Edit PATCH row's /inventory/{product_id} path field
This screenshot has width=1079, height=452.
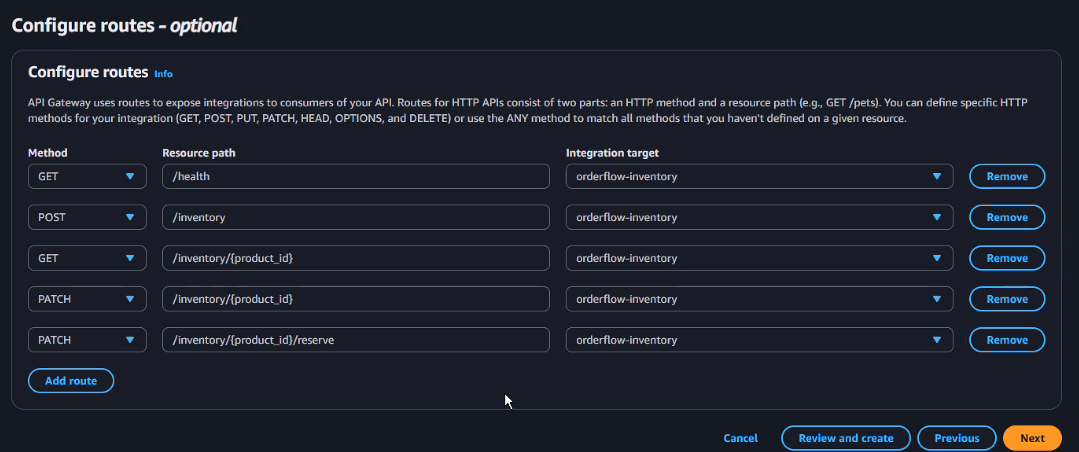click(x=356, y=299)
